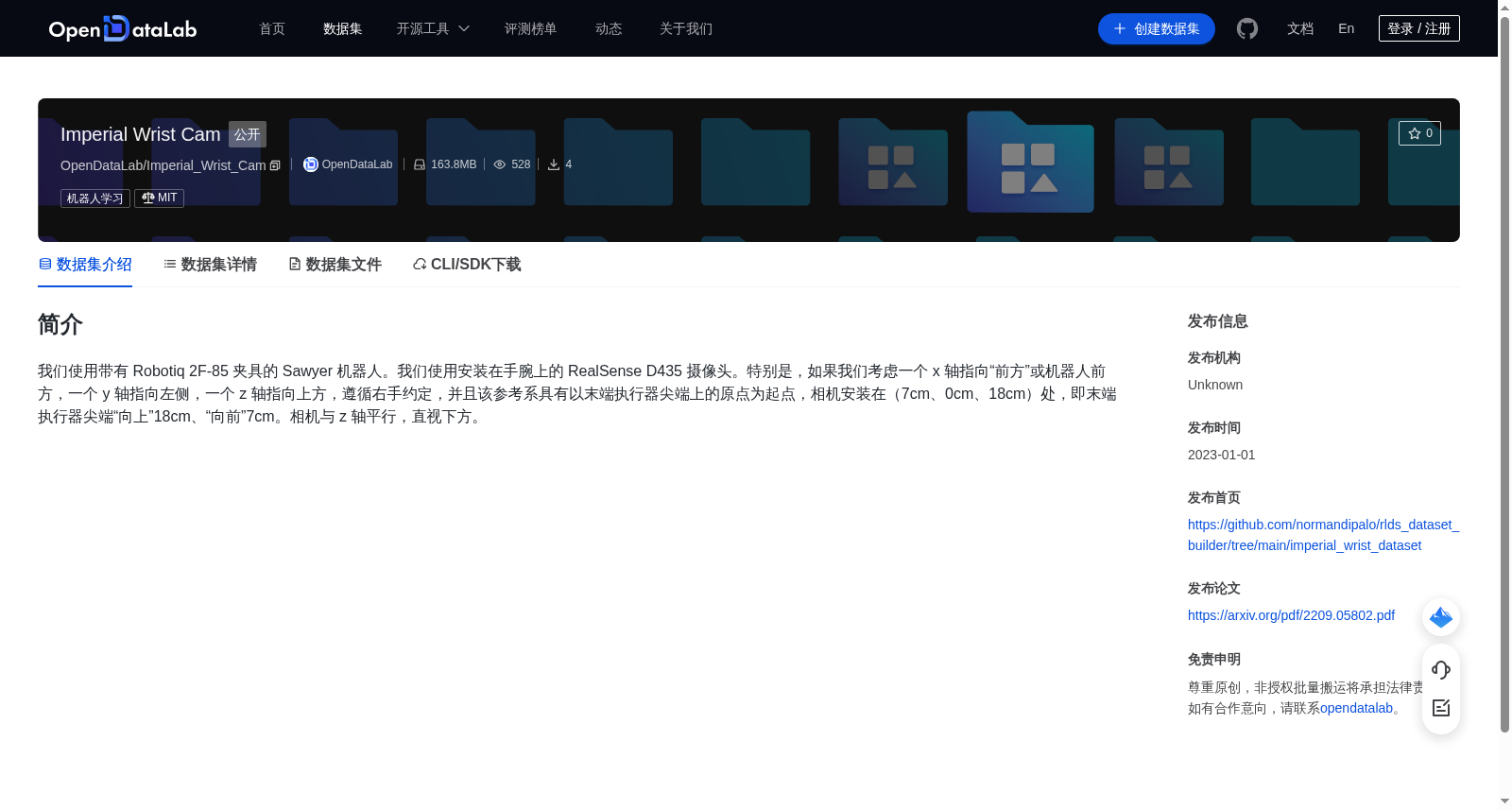Open the GitHub rlds_dataset_builder homepage link

(1323, 535)
